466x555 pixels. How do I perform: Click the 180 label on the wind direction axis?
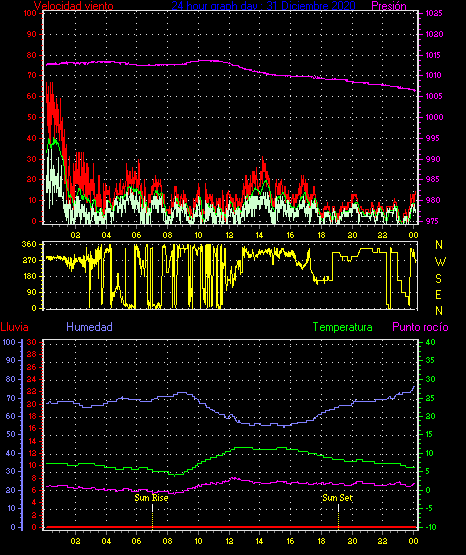pyautogui.click(x=29, y=276)
